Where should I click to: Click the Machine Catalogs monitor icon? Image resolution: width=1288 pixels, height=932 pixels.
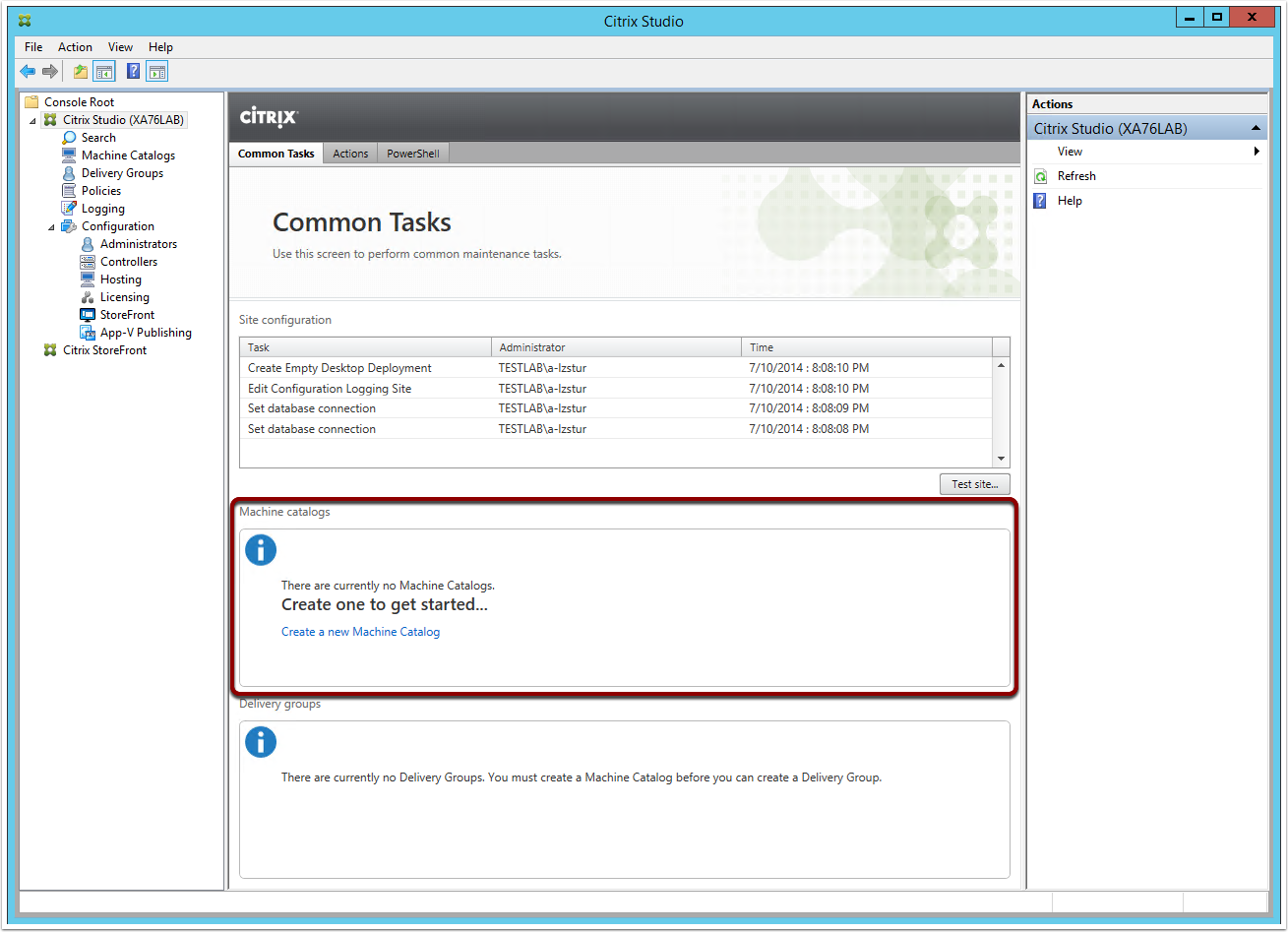[69, 155]
